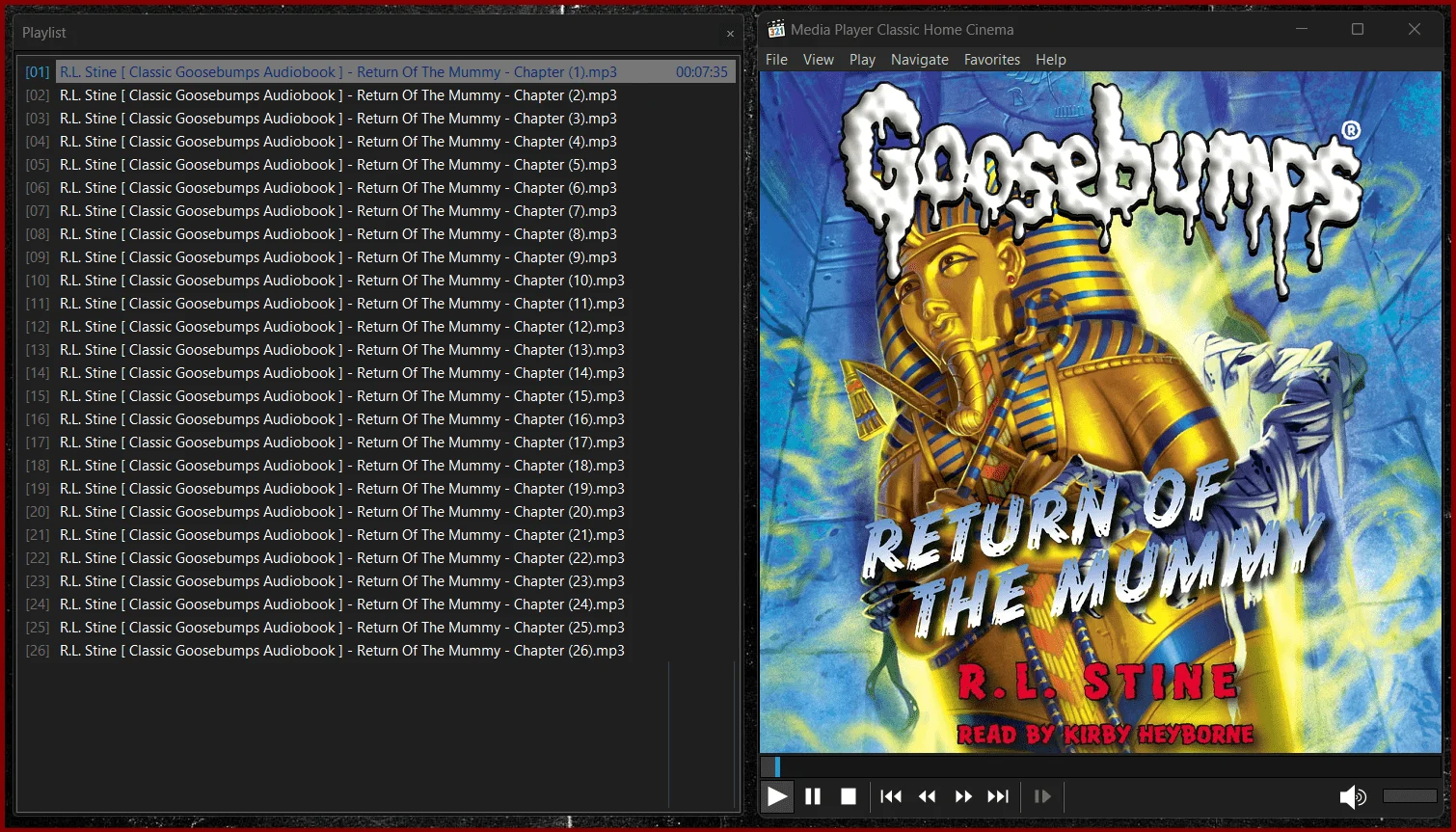
Task: Click the Play button in player controls
Action: 777,796
